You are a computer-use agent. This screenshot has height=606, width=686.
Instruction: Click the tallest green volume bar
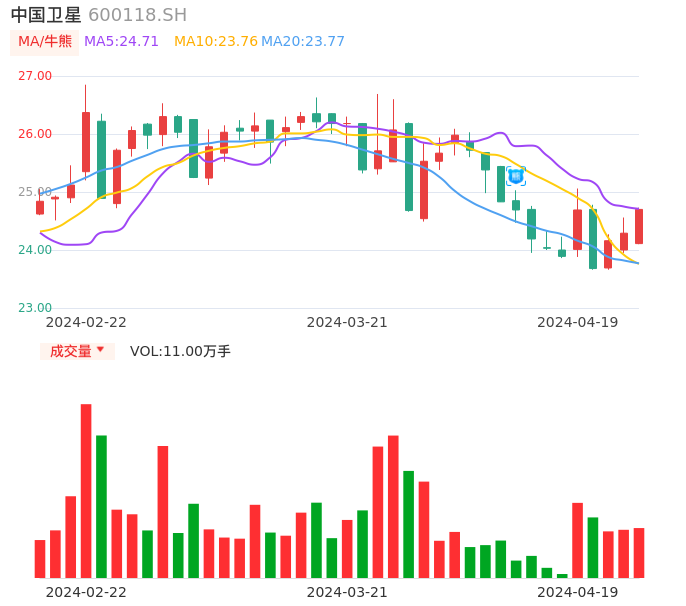(x=101, y=506)
